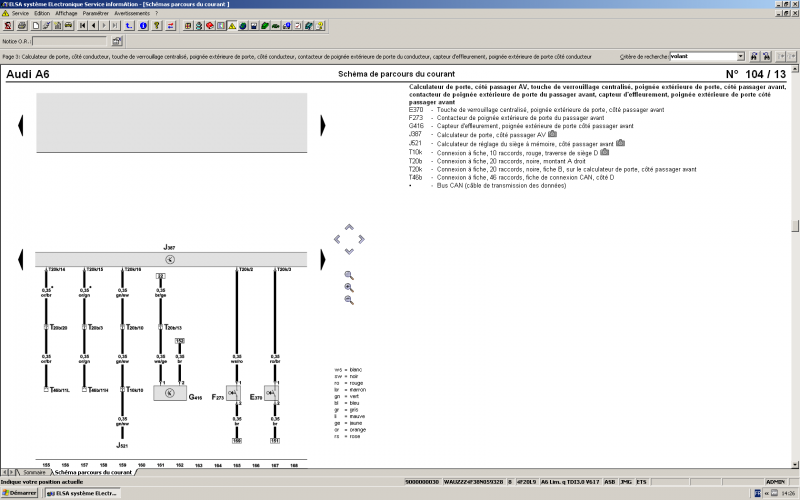Go to previous page using the left arrow
Viewport: 800px width, 500px height.
tap(93, 26)
